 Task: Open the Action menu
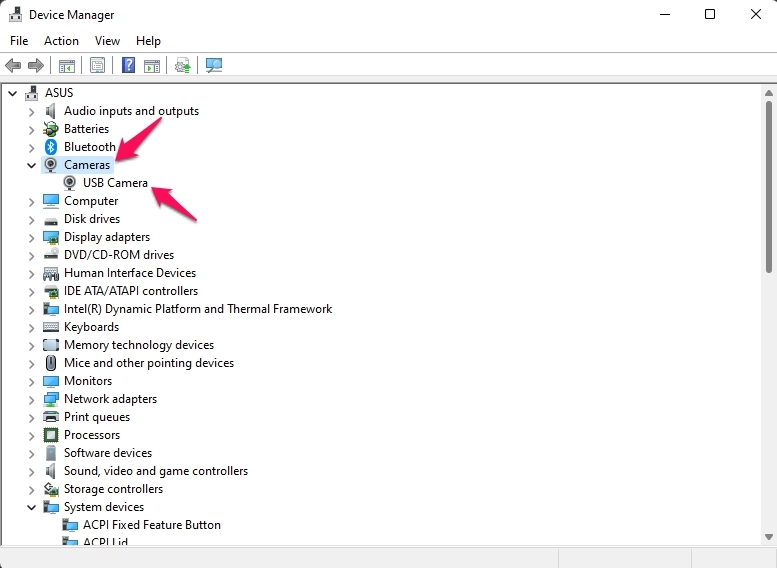click(61, 41)
